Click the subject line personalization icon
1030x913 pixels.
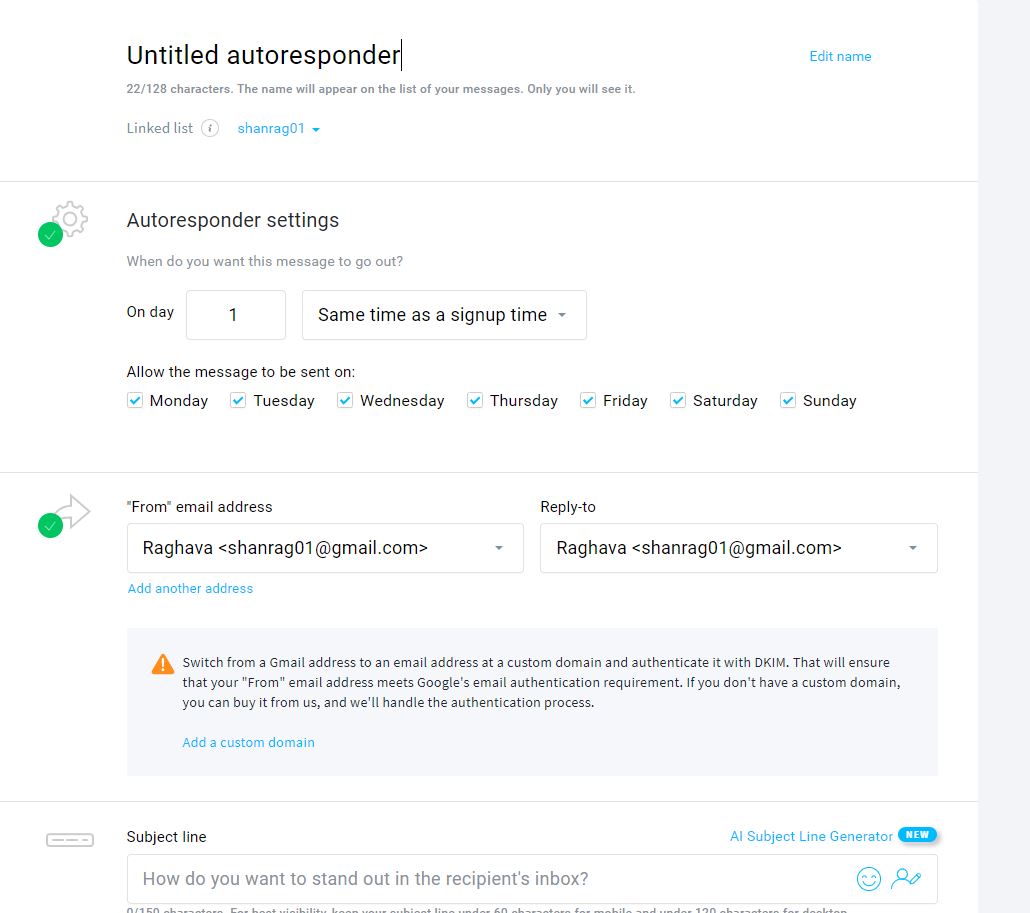tap(906, 879)
